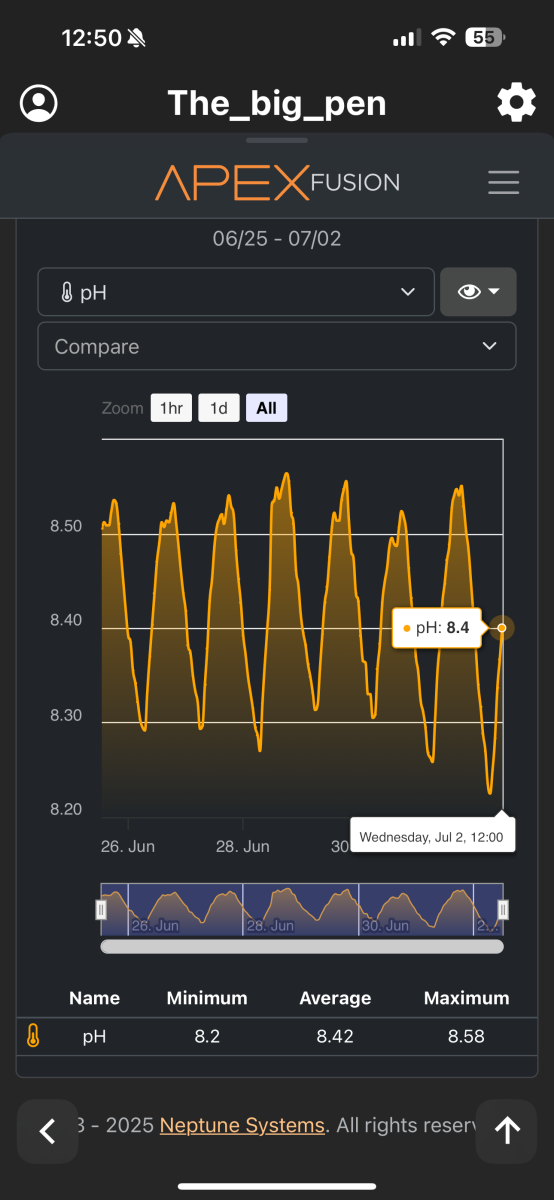Screen dimensions: 554x1200
Task: Click the orange pH data point marker
Action: (502, 629)
